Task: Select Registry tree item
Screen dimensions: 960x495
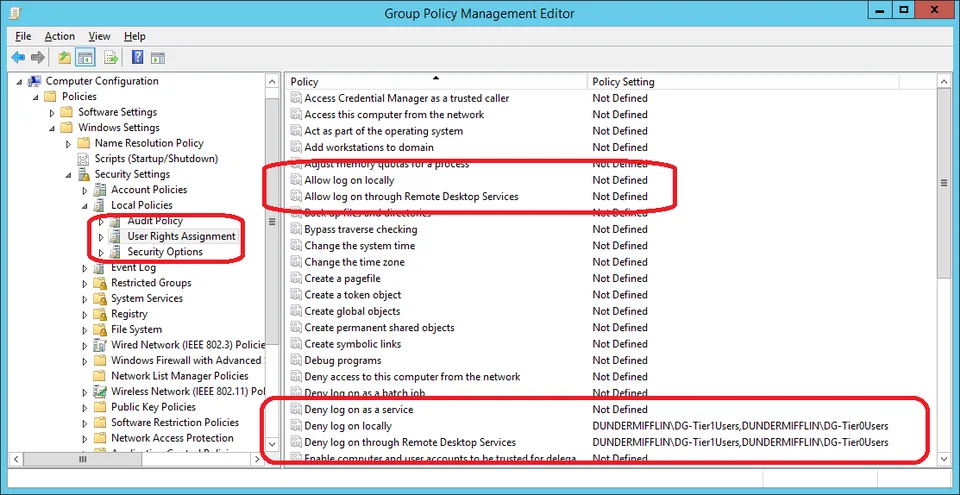Action: click(129, 314)
